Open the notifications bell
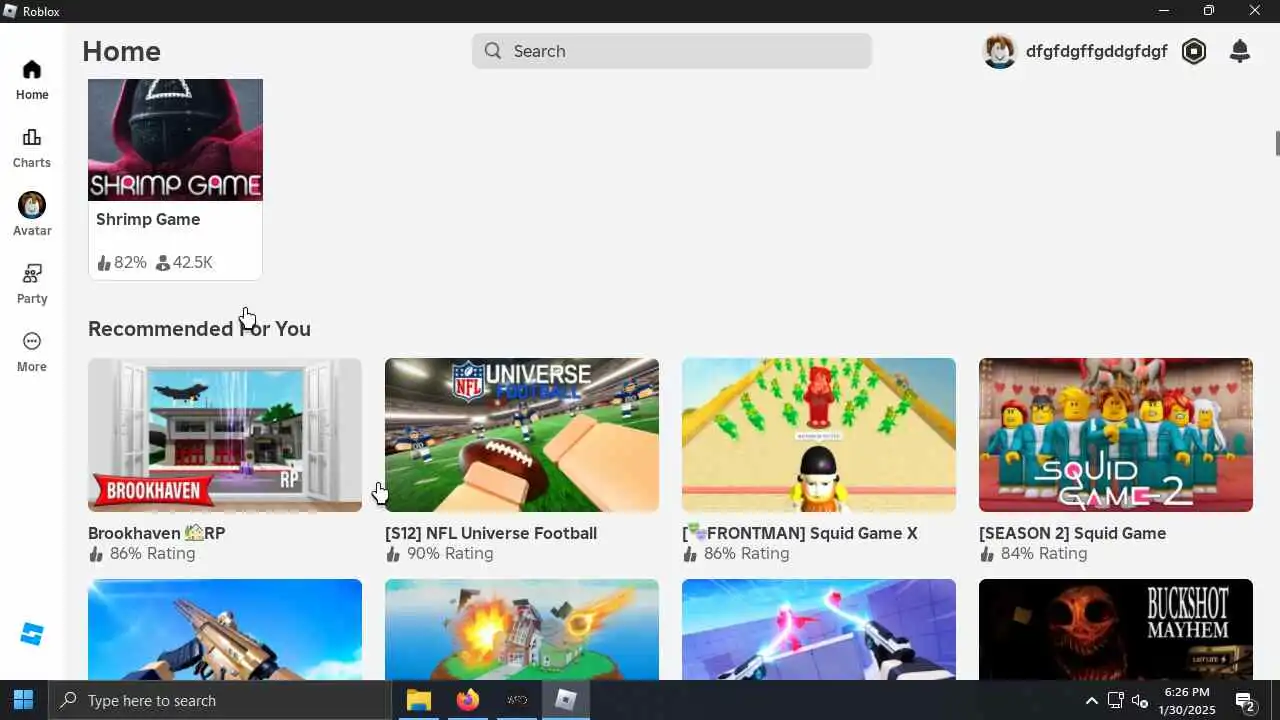The width and height of the screenshot is (1280, 720). pos(1240,51)
